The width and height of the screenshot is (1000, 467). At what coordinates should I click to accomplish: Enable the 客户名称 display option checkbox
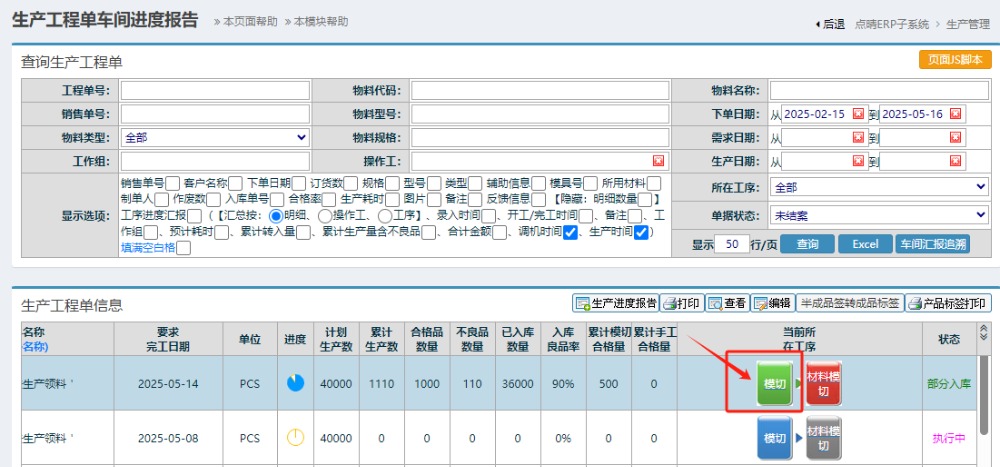pyautogui.click(x=235, y=183)
